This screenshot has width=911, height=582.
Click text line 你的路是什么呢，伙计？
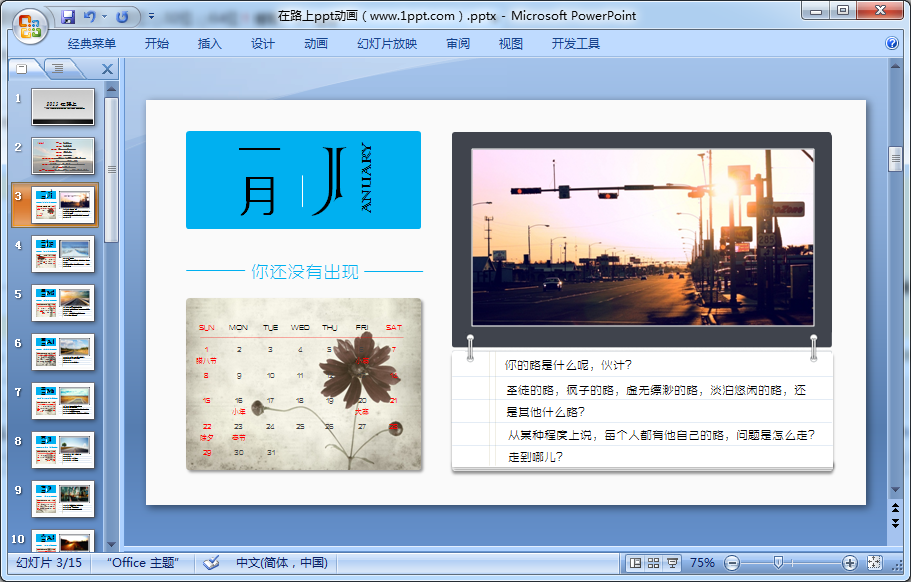coord(568,365)
